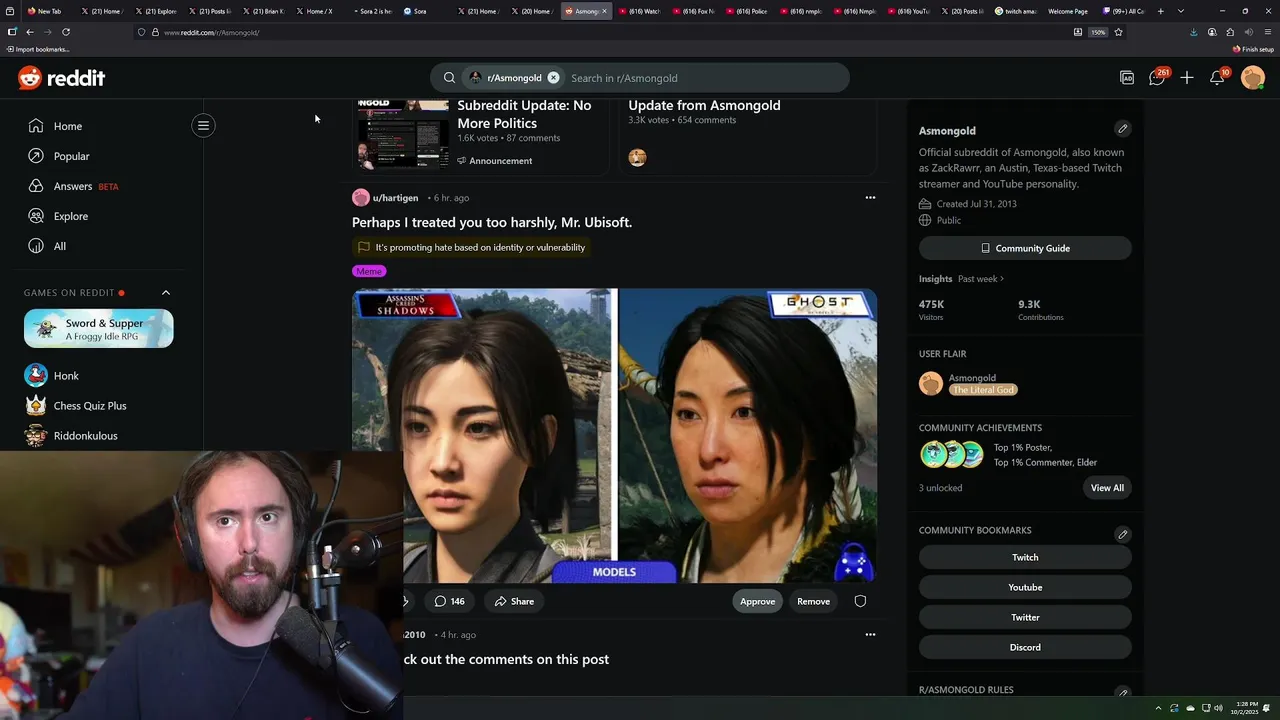Open the user avatar menu
The image size is (1280, 720).
(1253, 78)
